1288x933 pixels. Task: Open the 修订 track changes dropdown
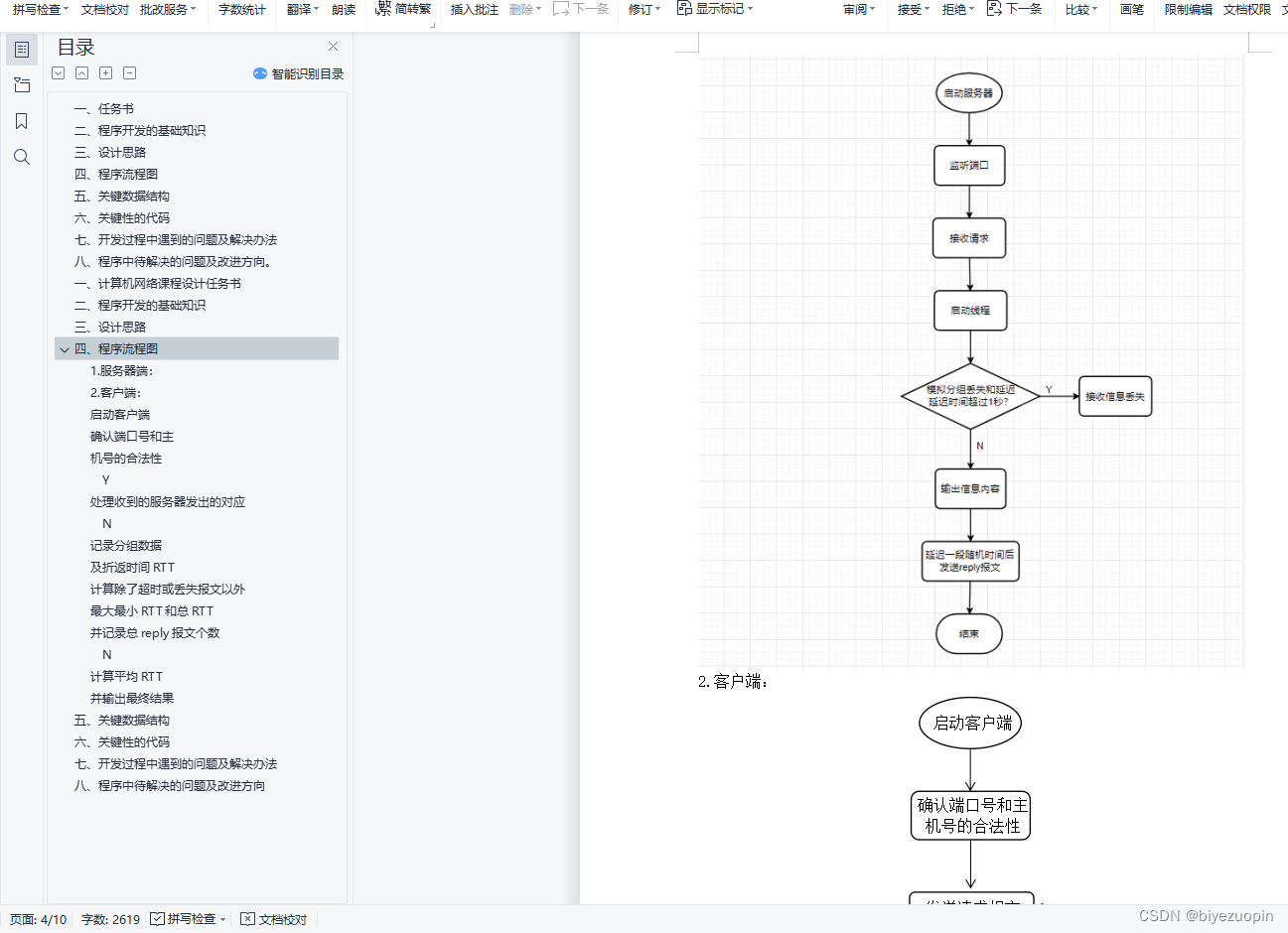click(644, 9)
